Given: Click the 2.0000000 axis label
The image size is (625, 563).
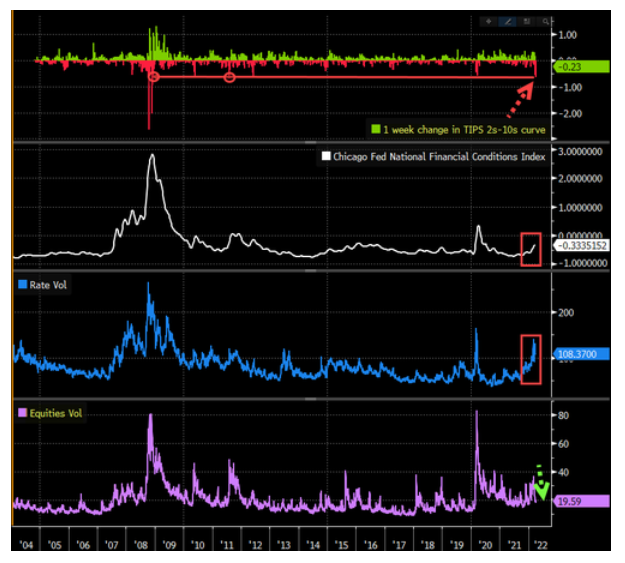Looking at the screenshot, I should click(x=580, y=179).
